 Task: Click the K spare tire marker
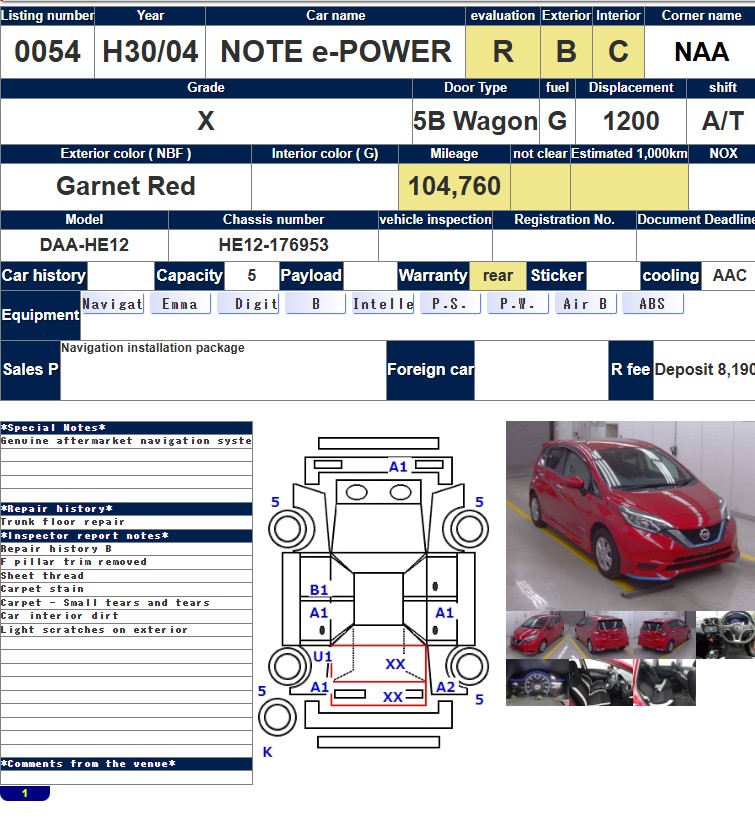(268, 752)
